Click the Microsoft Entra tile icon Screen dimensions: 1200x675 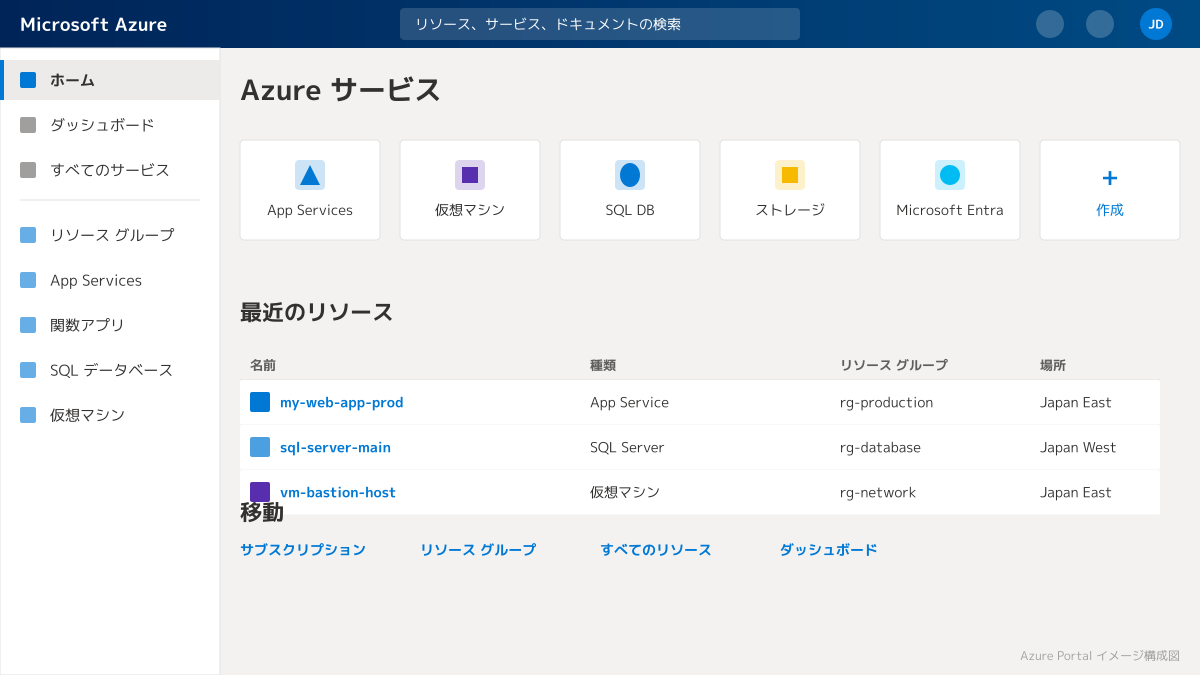point(950,175)
